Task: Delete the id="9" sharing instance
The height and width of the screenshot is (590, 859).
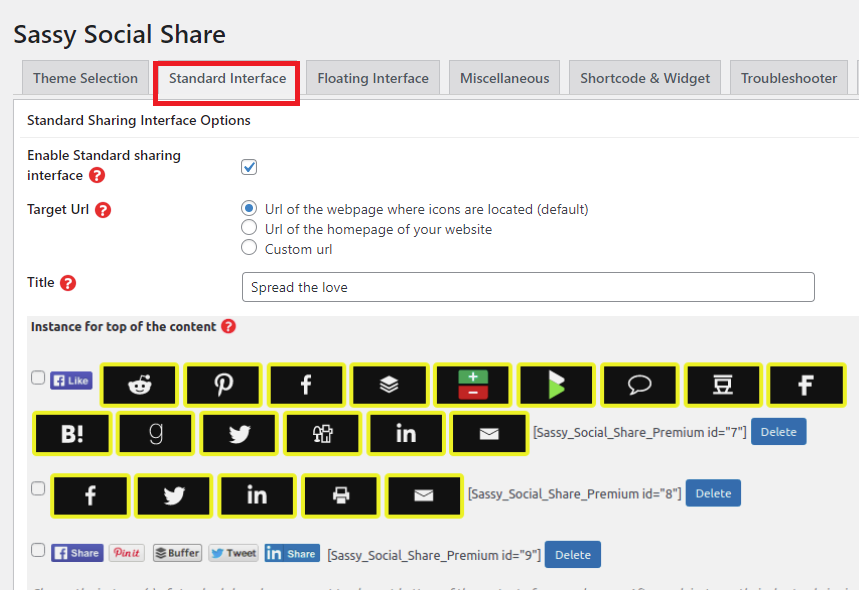Action: tap(573, 555)
